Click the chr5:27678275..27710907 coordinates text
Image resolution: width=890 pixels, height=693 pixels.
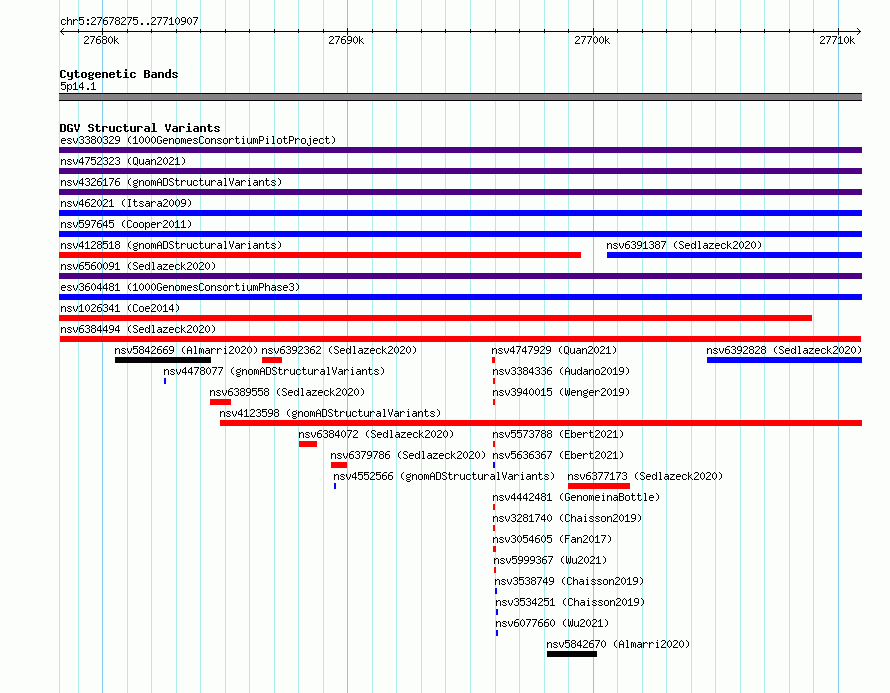point(129,22)
